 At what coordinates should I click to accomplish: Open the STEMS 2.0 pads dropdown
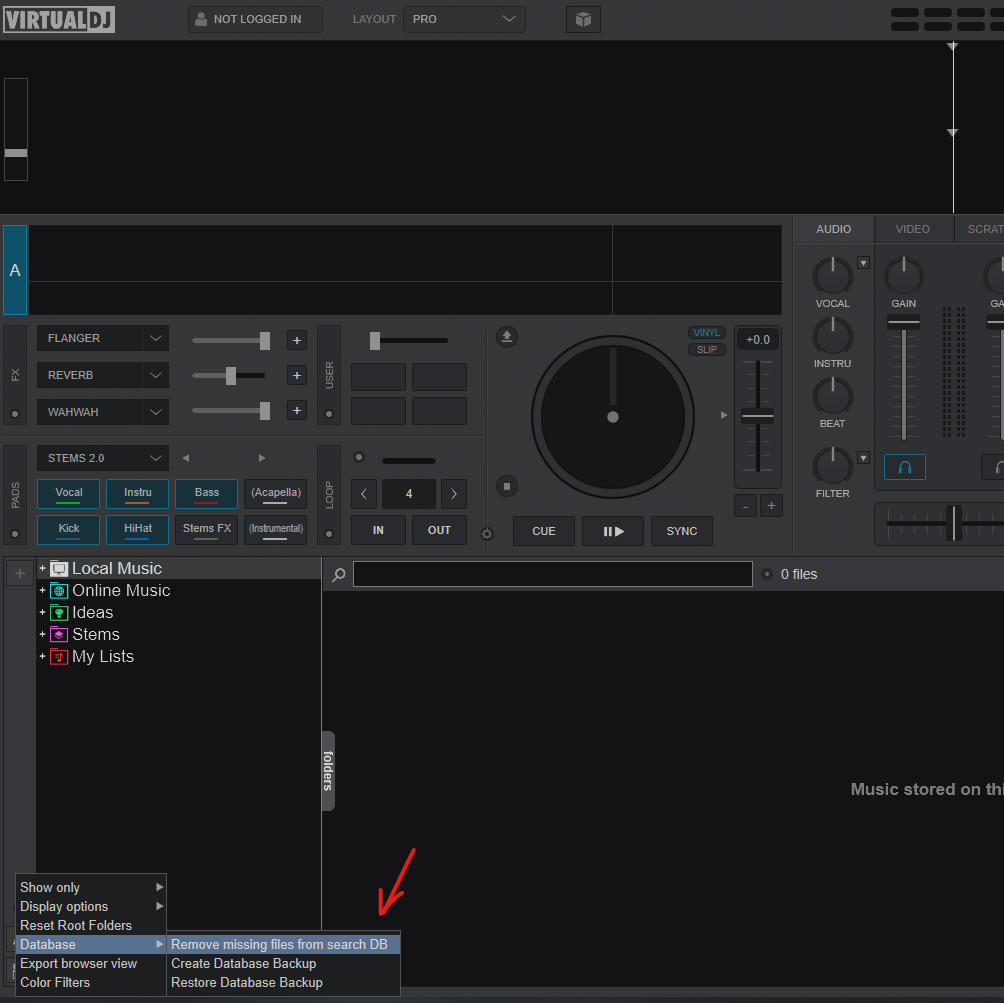pos(103,458)
